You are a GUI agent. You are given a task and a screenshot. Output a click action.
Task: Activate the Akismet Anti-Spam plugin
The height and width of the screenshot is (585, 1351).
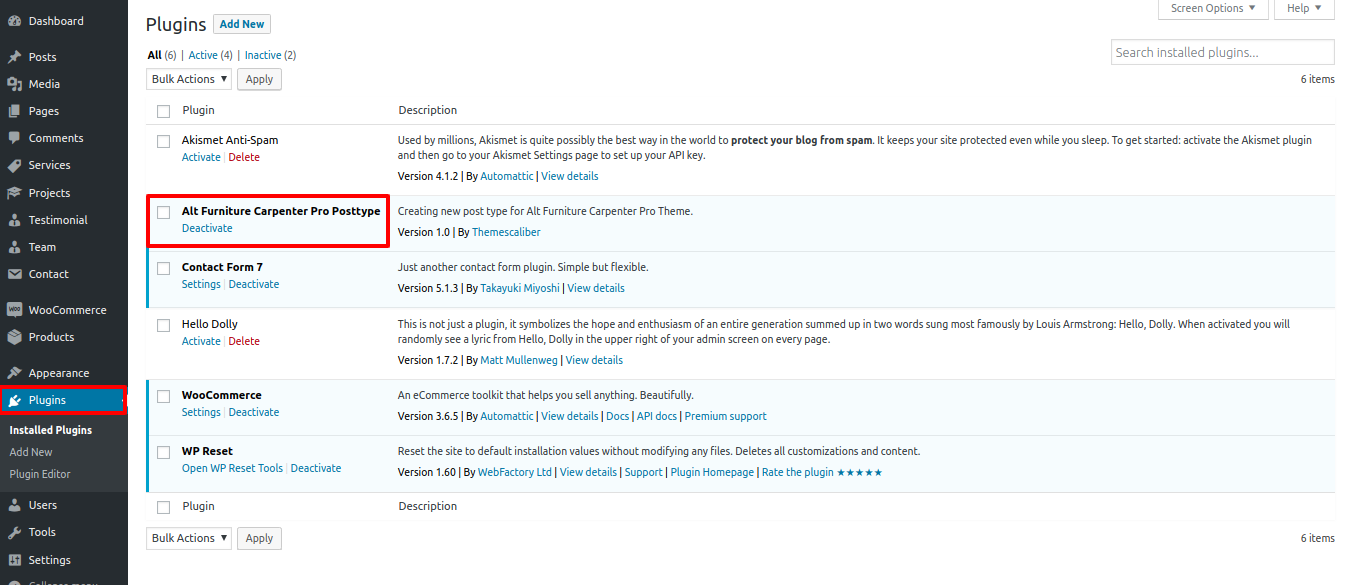201,157
